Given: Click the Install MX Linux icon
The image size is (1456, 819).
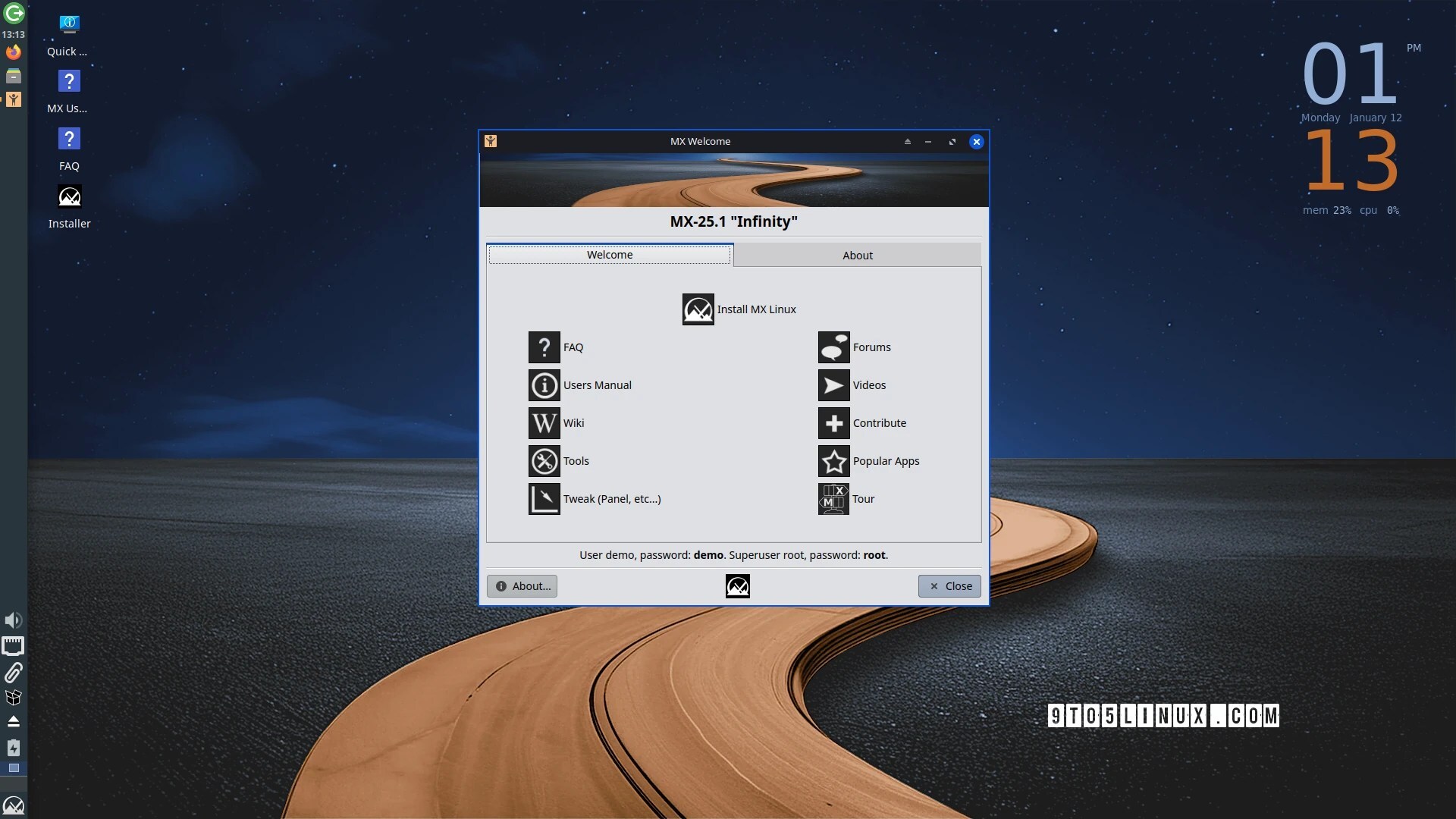Looking at the screenshot, I should click(x=698, y=309).
